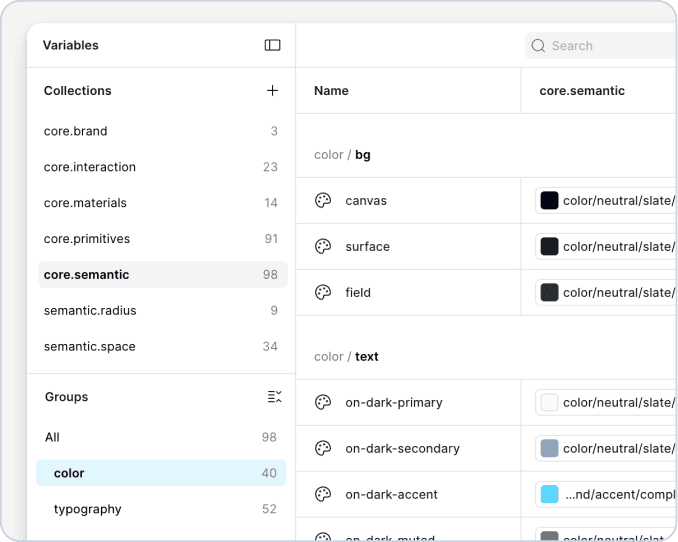This screenshot has width=678, height=542.
Task: Click the core.semantic column header
Action: point(582,91)
